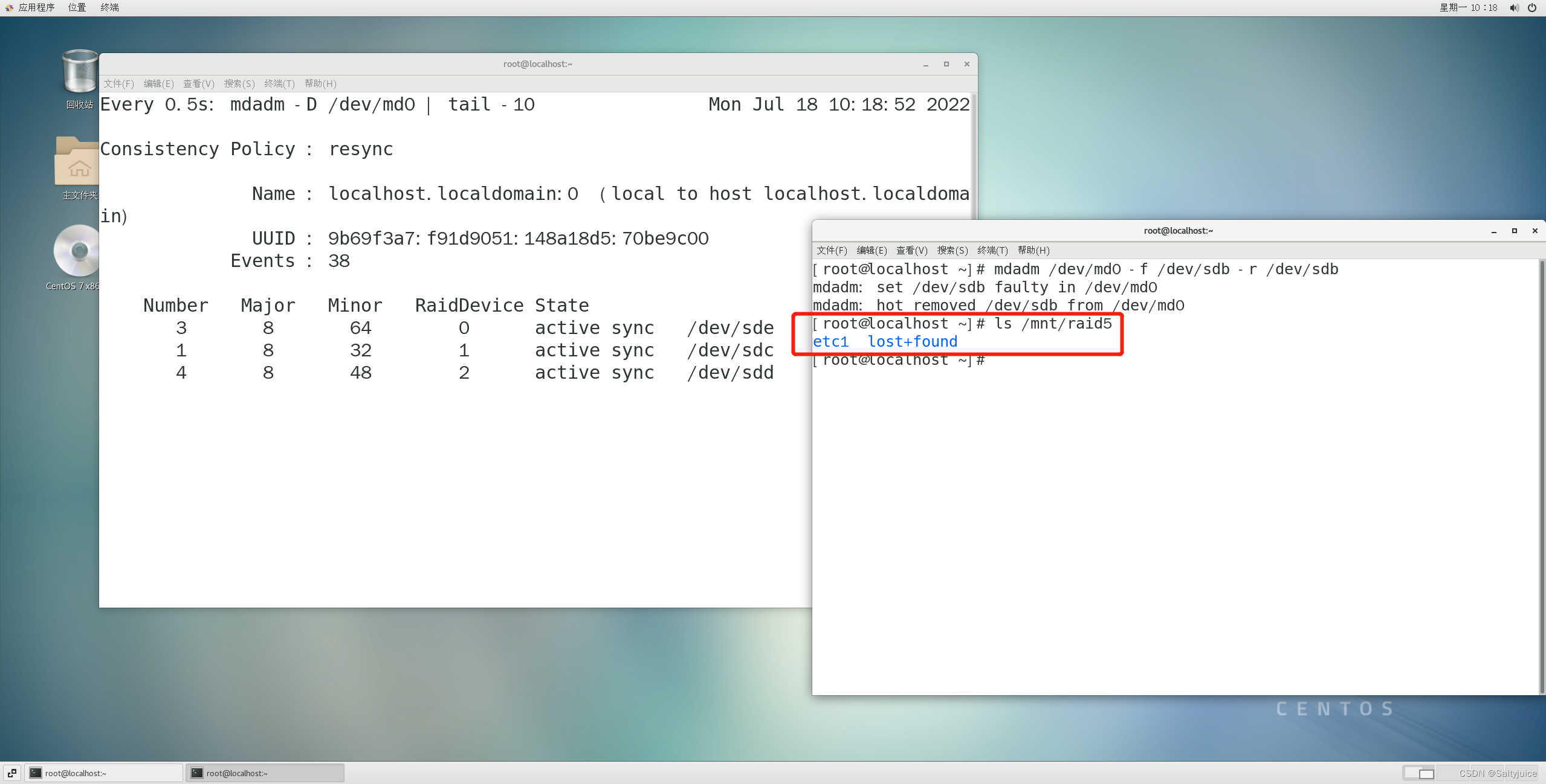
Task: Open 查看(V) menu in front terminal
Action: click(x=911, y=250)
